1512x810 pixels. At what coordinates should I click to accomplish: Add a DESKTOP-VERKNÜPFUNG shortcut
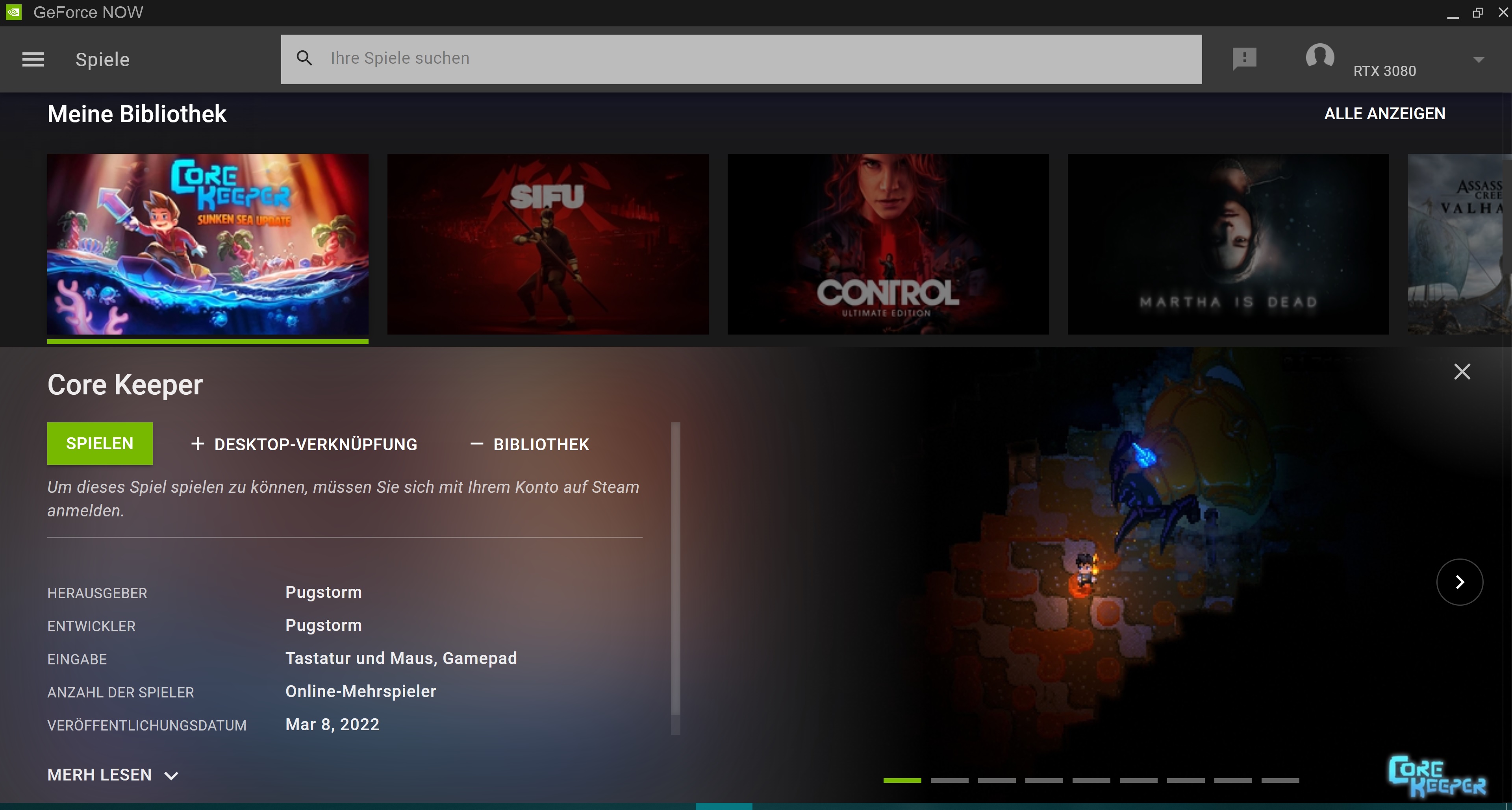tap(304, 445)
